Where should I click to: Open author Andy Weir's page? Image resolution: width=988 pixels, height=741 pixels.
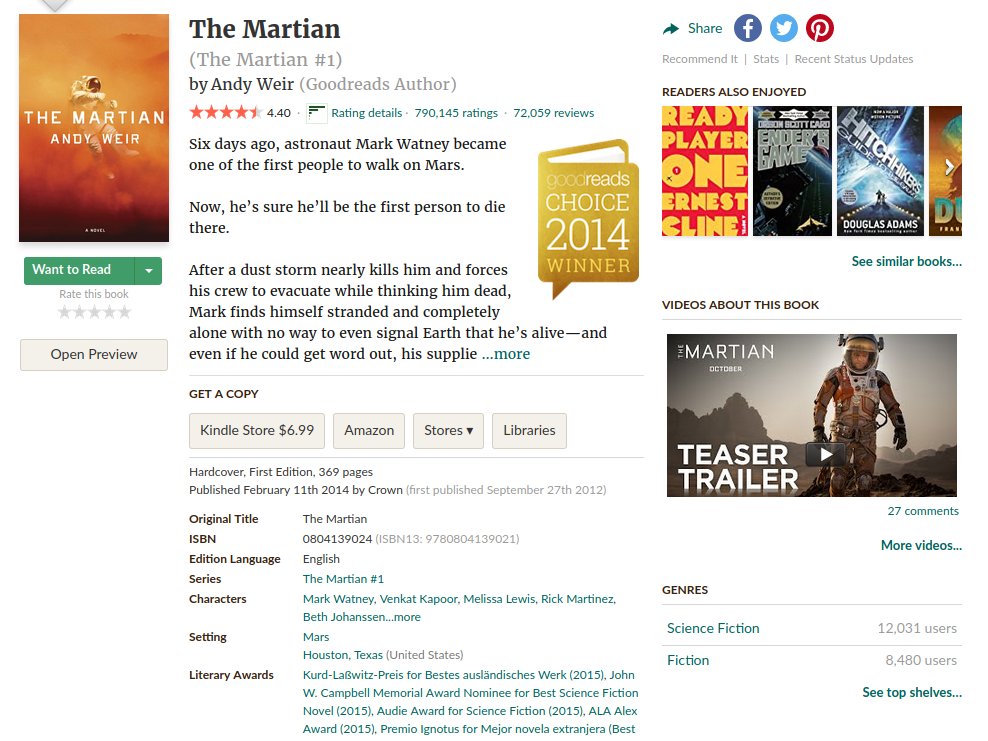coord(252,84)
